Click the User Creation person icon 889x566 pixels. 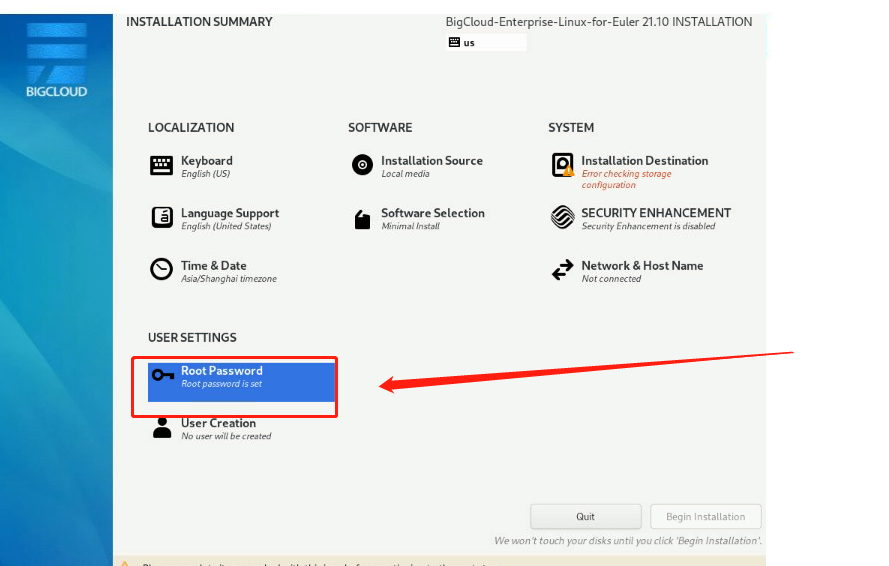tap(162, 428)
